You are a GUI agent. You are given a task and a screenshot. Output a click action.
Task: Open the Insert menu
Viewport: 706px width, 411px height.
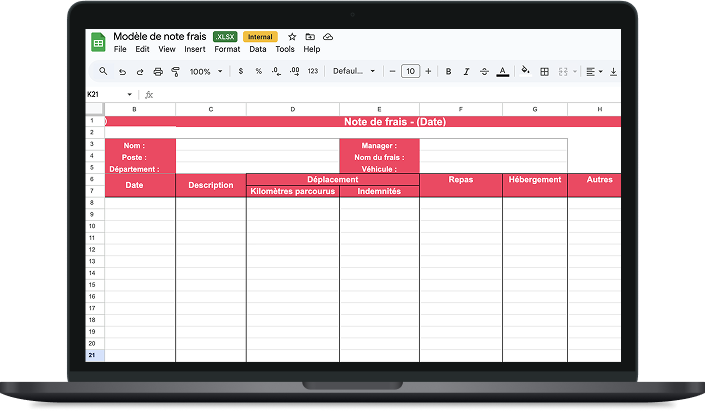[195, 49]
